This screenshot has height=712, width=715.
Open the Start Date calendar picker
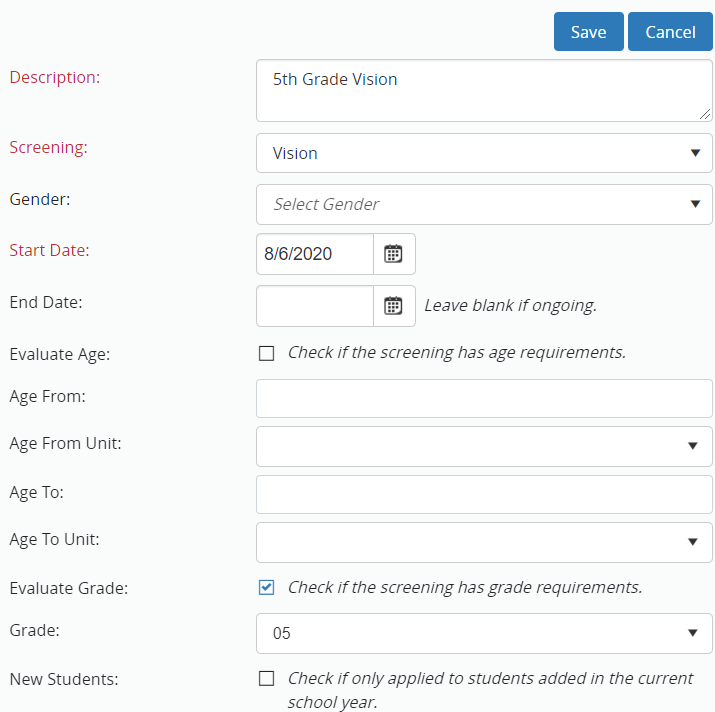[394, 254]
